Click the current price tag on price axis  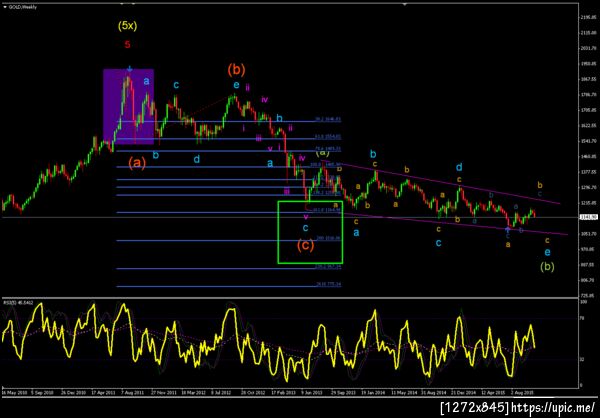tap(587, 217)
